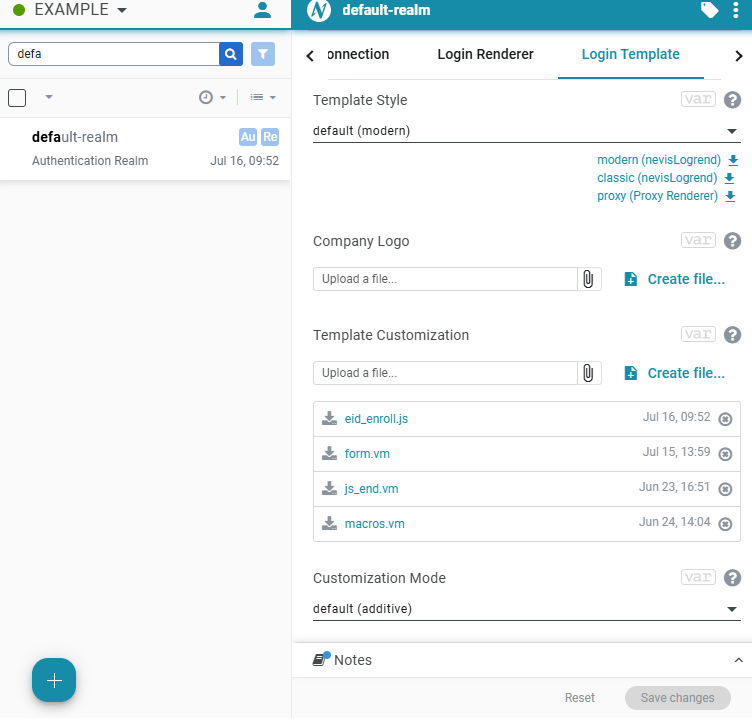
Task: Open the EXAMPLE project dropdown
Action: (x=70, y=11)
